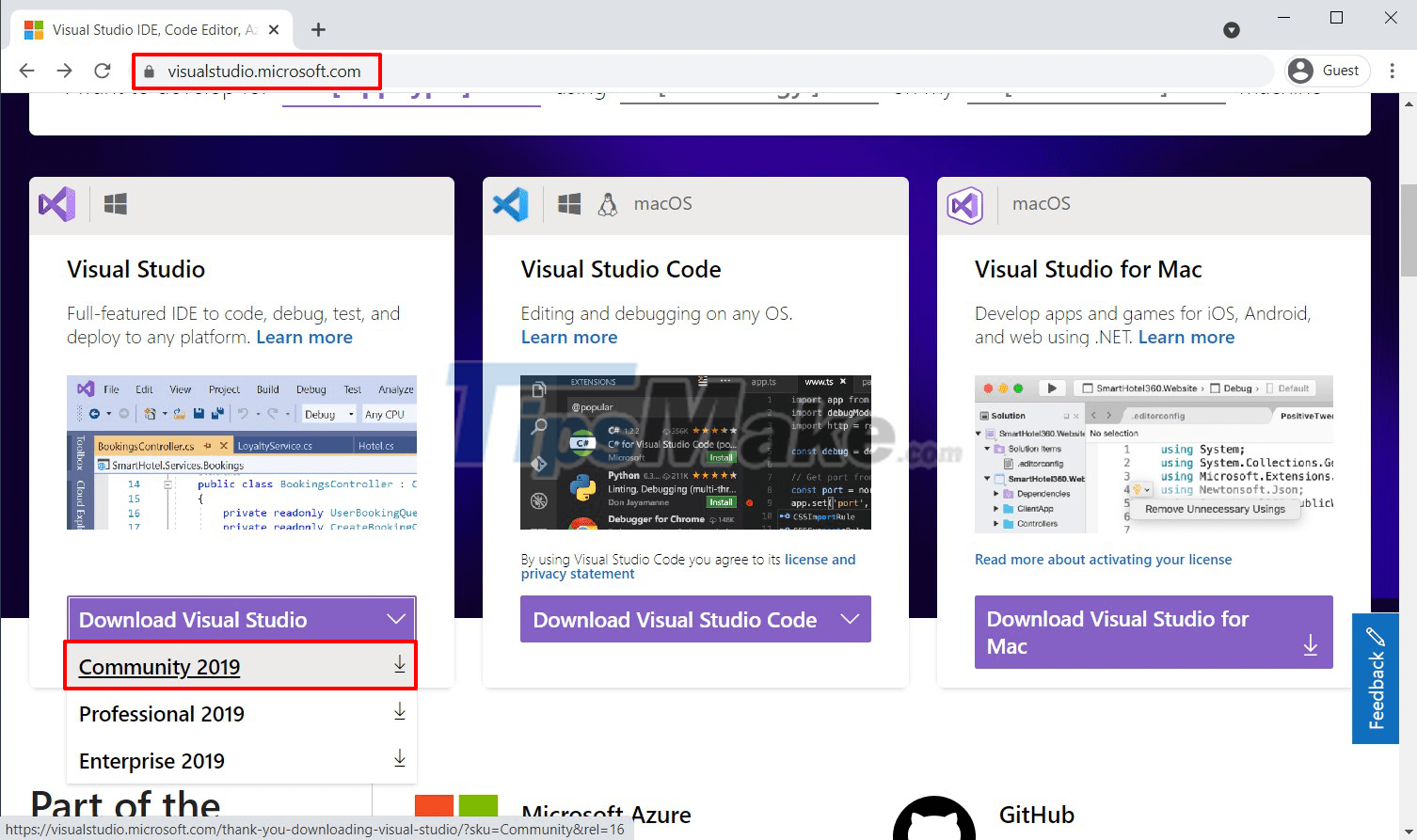Click download arrow next to Enterprise 2019
This screenshot has width=1417, height=840.
click(399, 758)
